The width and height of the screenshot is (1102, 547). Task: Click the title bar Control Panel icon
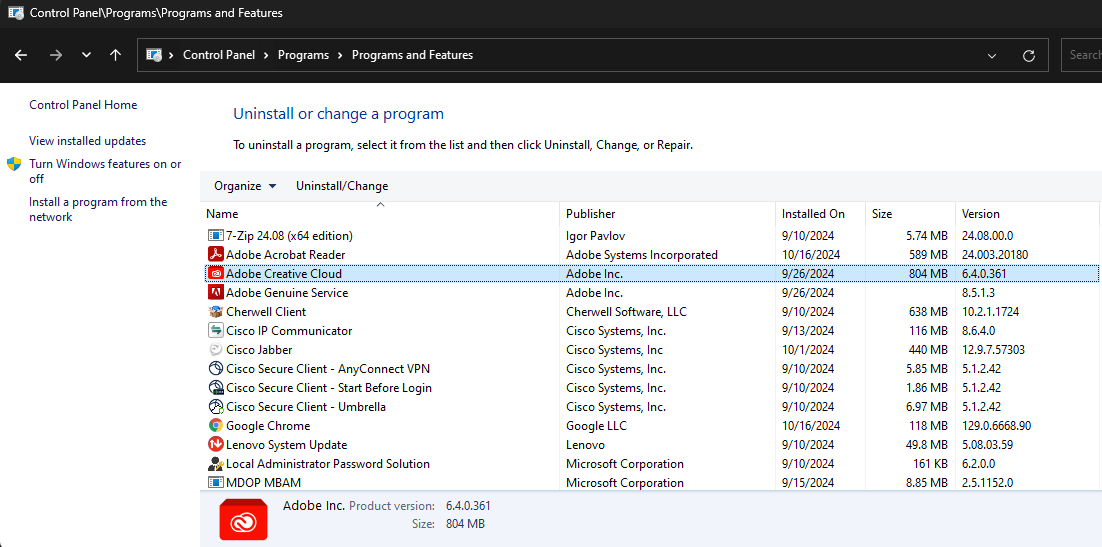click(15, 13)
